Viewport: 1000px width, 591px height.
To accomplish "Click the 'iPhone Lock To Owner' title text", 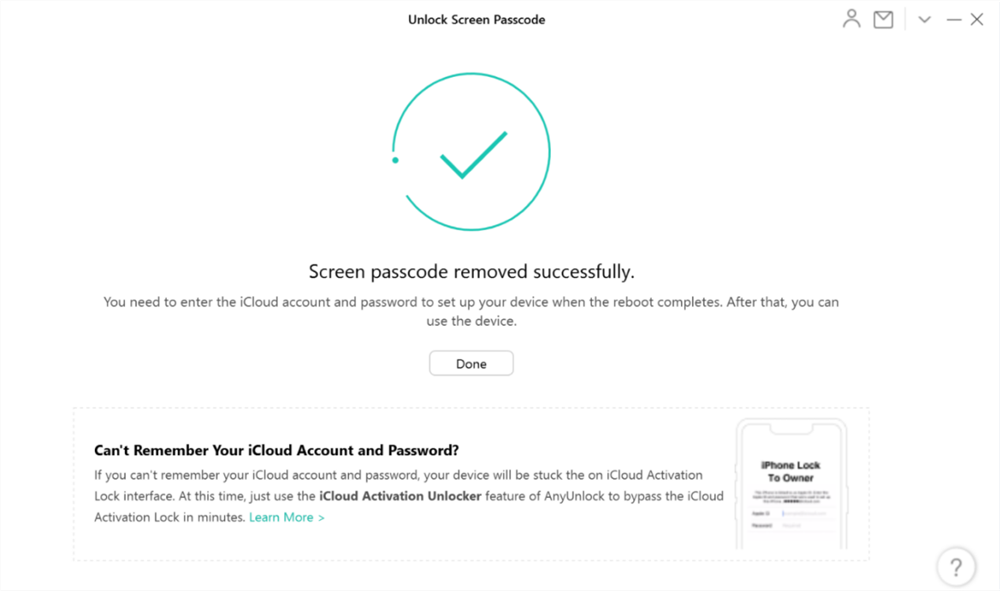I will [x=791, y=471].
